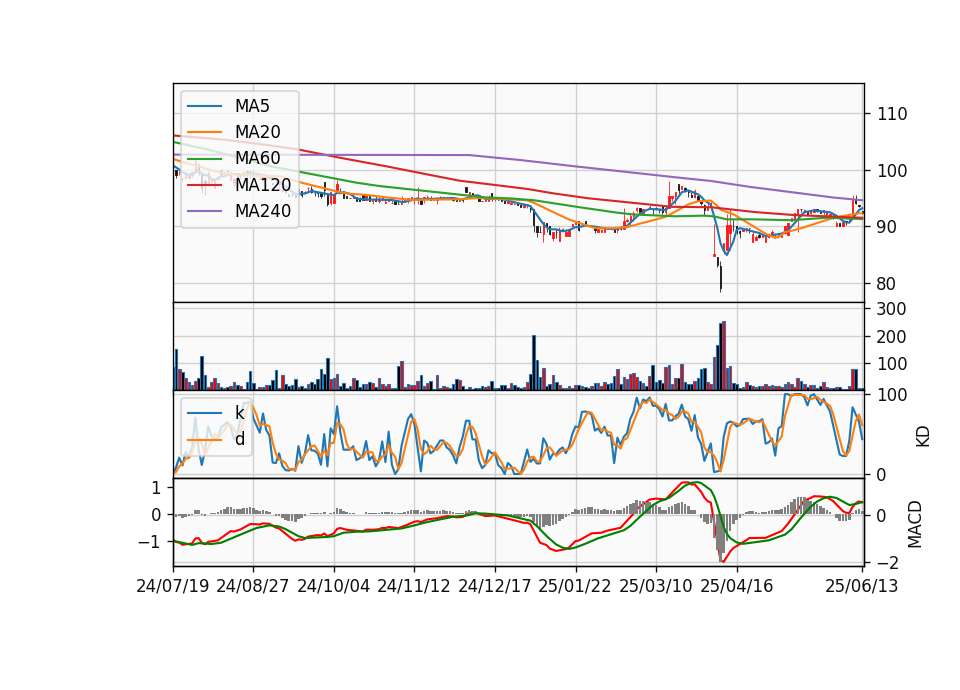Click the 24/08/27 date tick label
This screenshot has width=960, height=690.
[253, 586]
